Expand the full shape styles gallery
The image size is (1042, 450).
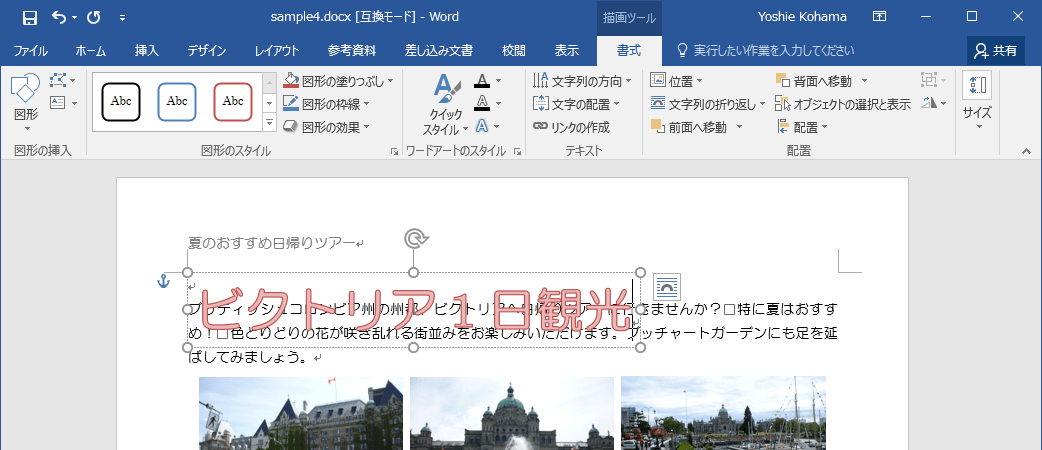click(269, 122)
